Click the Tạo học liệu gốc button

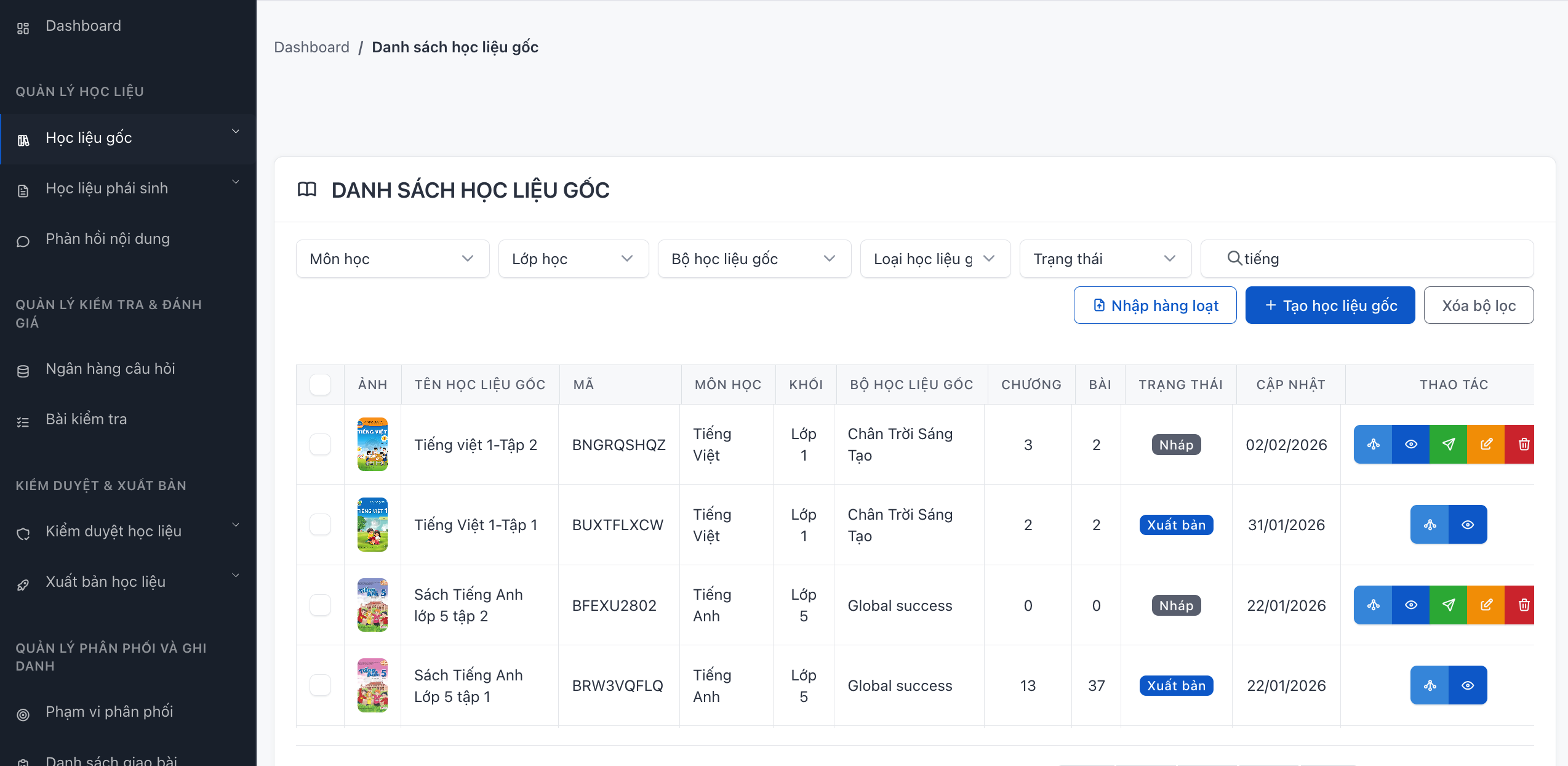point(1329,305)
